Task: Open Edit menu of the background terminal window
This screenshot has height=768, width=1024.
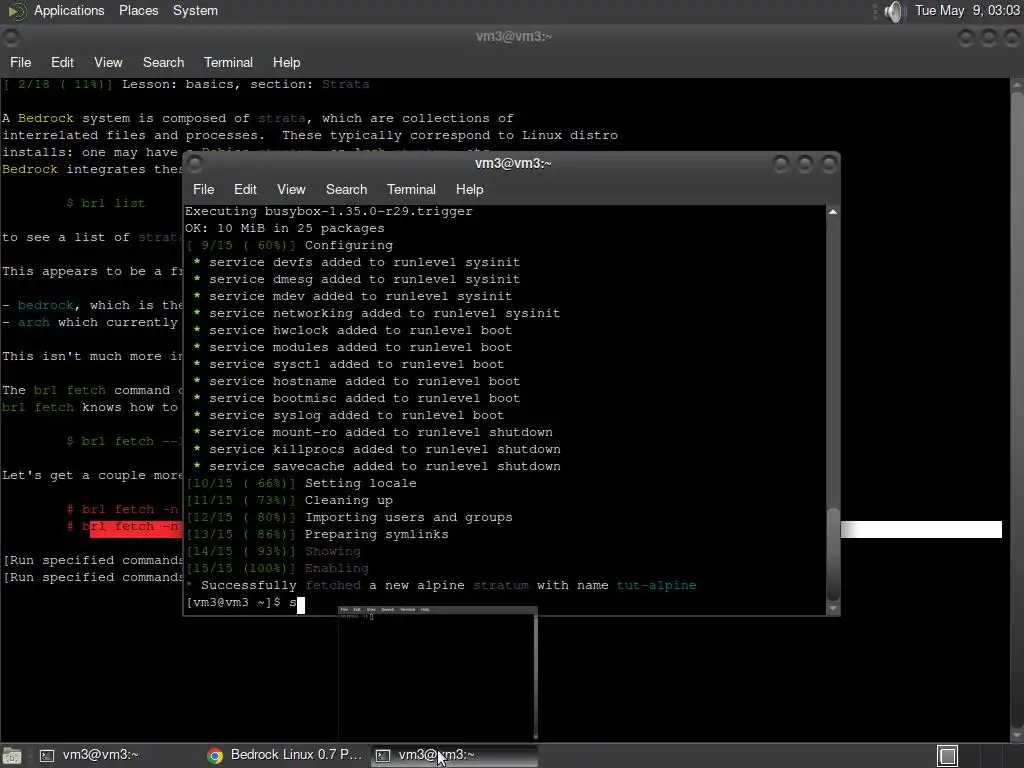Action: tap(62, 62)
